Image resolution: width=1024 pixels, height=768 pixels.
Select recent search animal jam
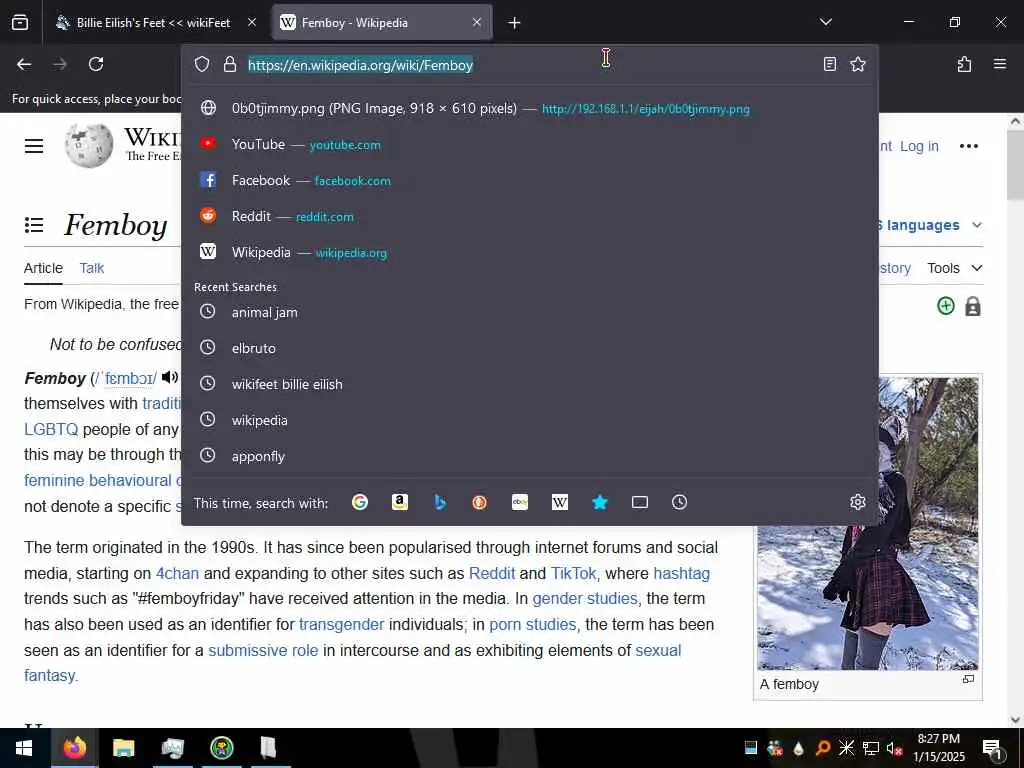pos(529,312)
